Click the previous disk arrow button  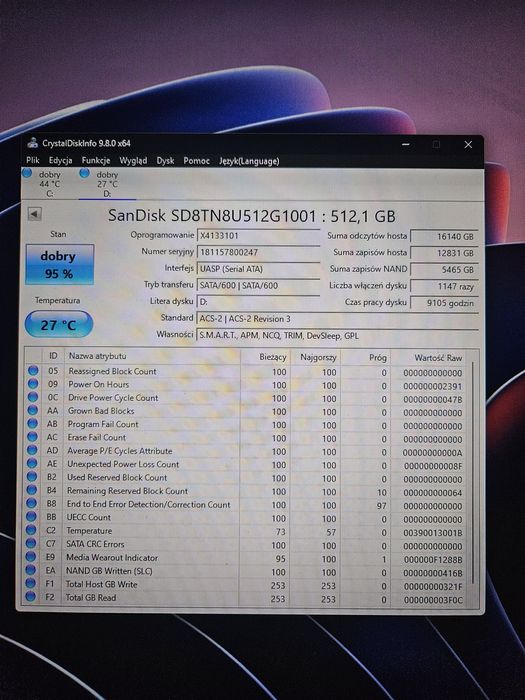34,214
